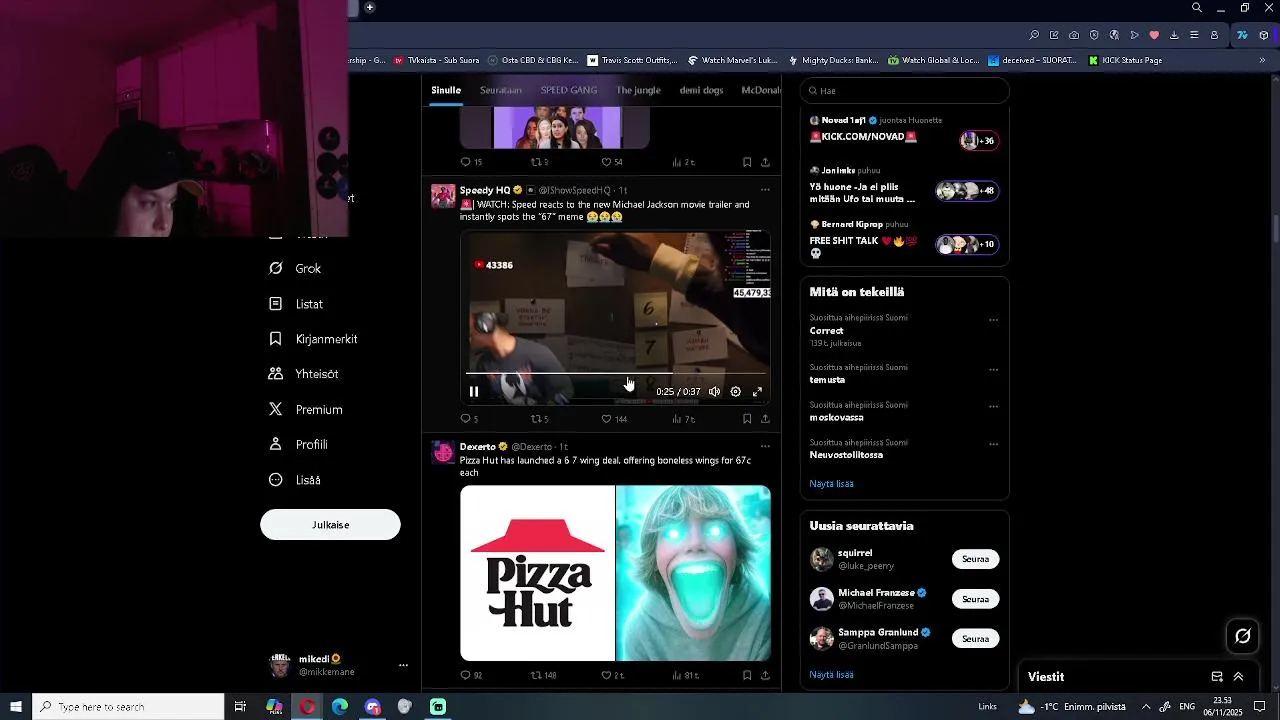The width and height of the screenshot is (1280, 720).
Task: Pause the playing Speed video
Action: [x=474, y=392]
